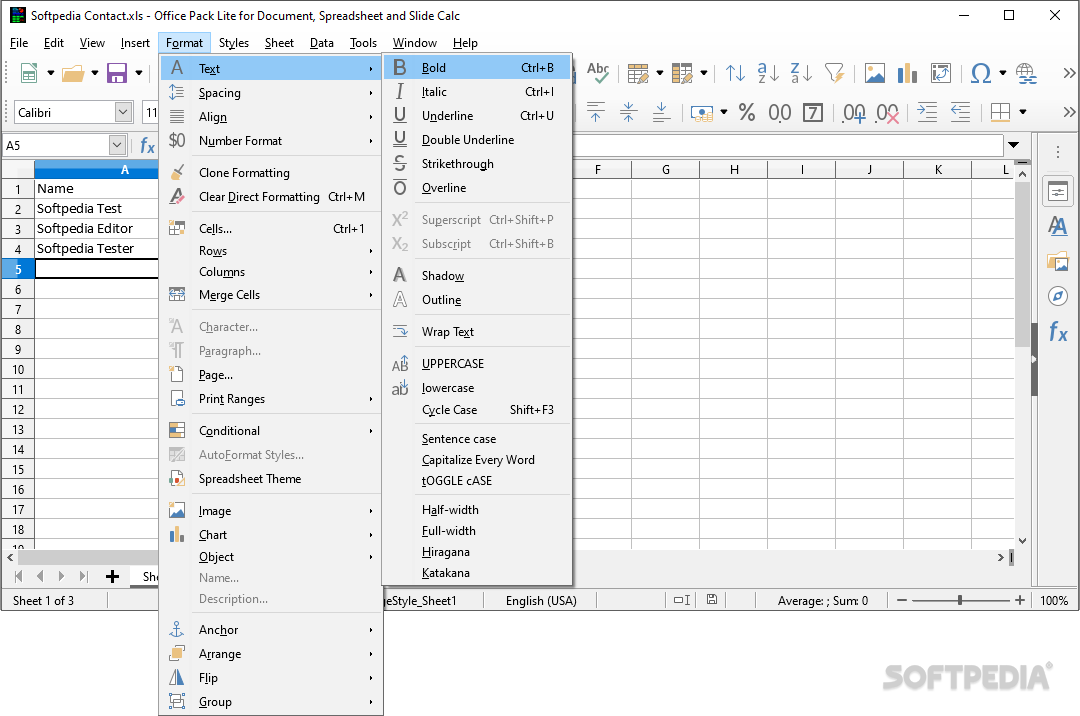Image resolution: width=1080 pixels, height=716 pixels.
Task: Select UPPERCASE text conversion
Action: pos(477,364)
